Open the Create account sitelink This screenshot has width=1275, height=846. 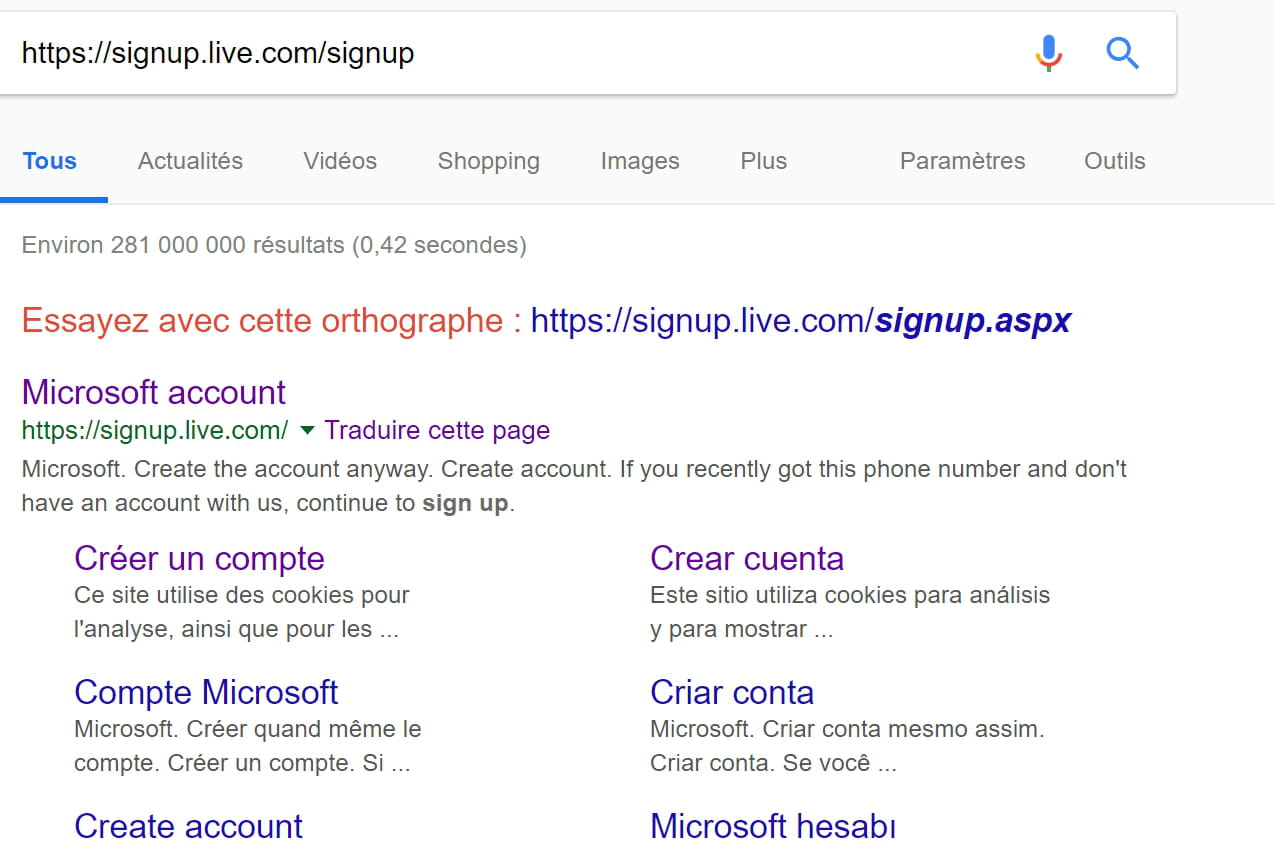coord(188,826)
